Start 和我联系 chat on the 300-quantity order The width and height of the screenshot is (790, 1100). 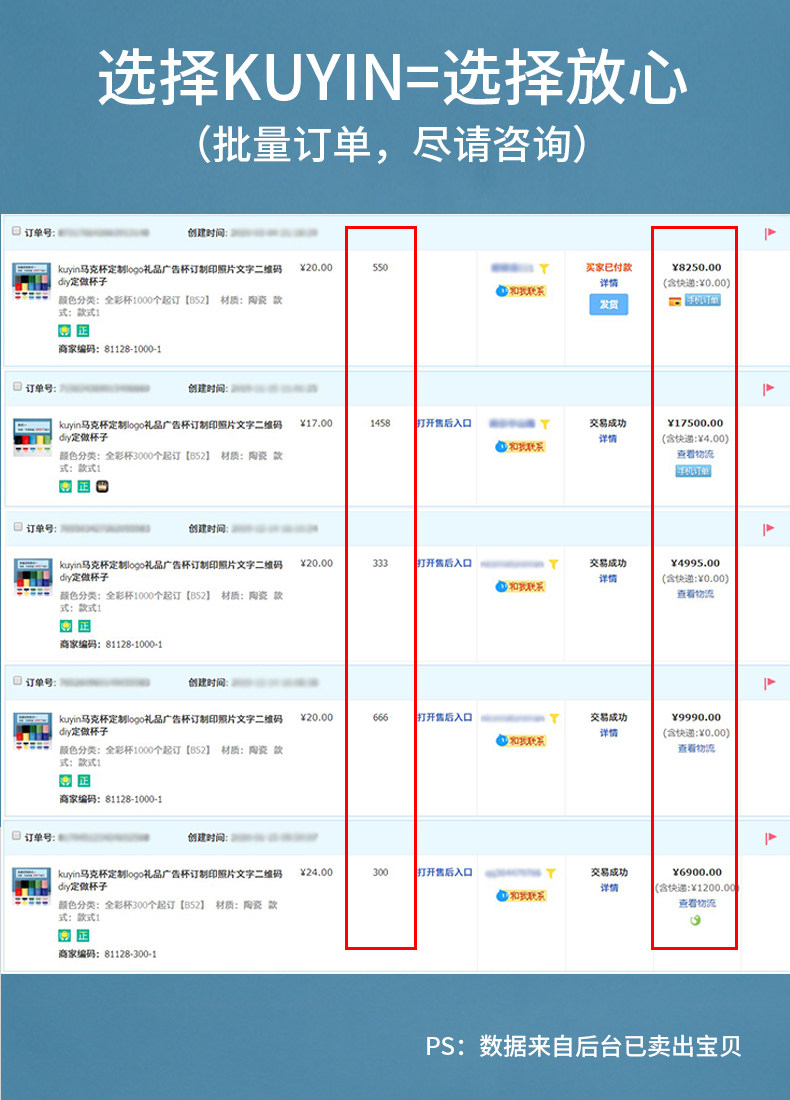[x=521, y=896]
